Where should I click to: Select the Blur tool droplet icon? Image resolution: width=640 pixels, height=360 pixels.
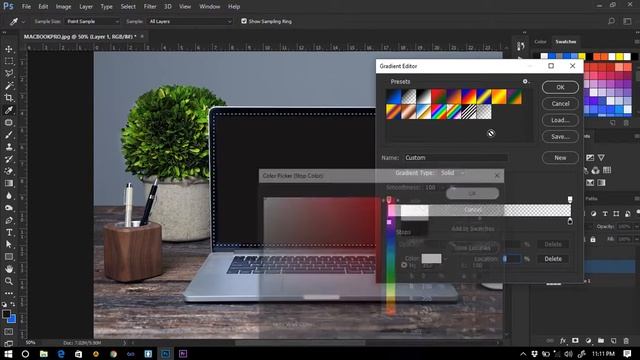pos(9,196)
